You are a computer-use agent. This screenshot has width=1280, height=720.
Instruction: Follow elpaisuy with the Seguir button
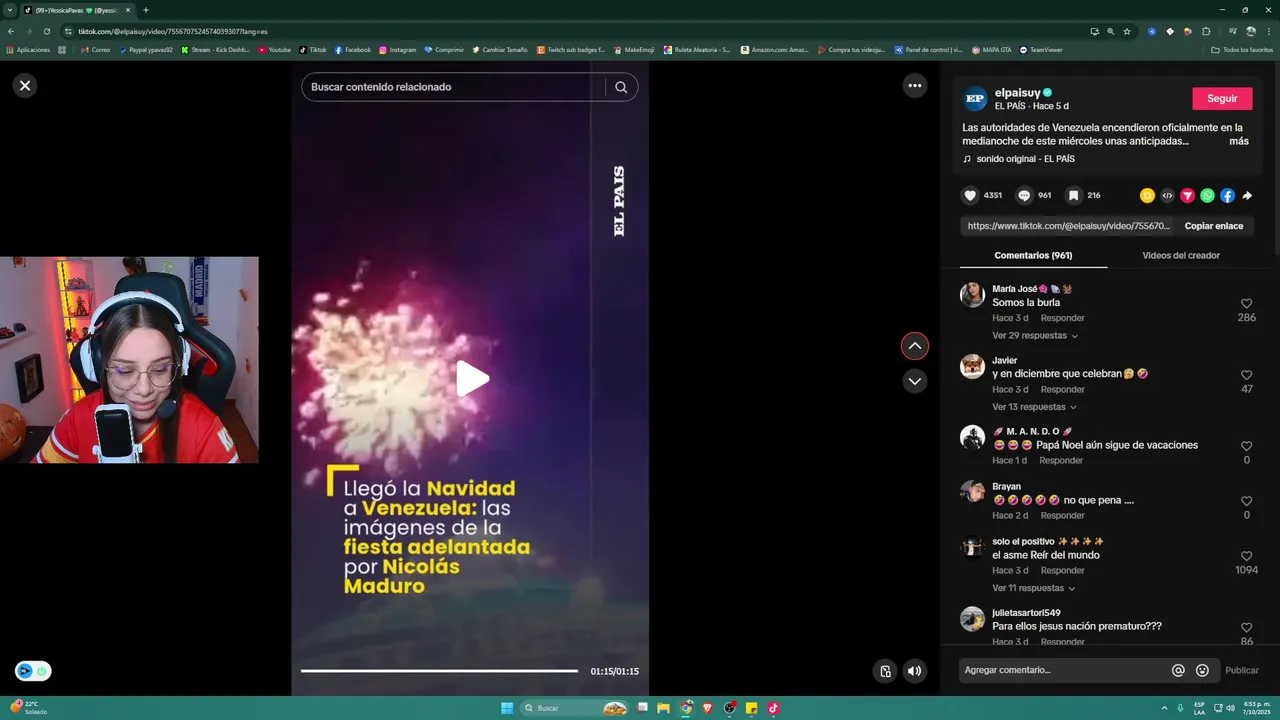(1222, 98)
